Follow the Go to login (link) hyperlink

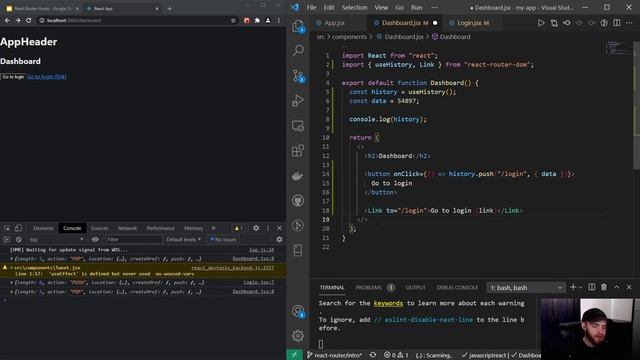coord(47,77)
